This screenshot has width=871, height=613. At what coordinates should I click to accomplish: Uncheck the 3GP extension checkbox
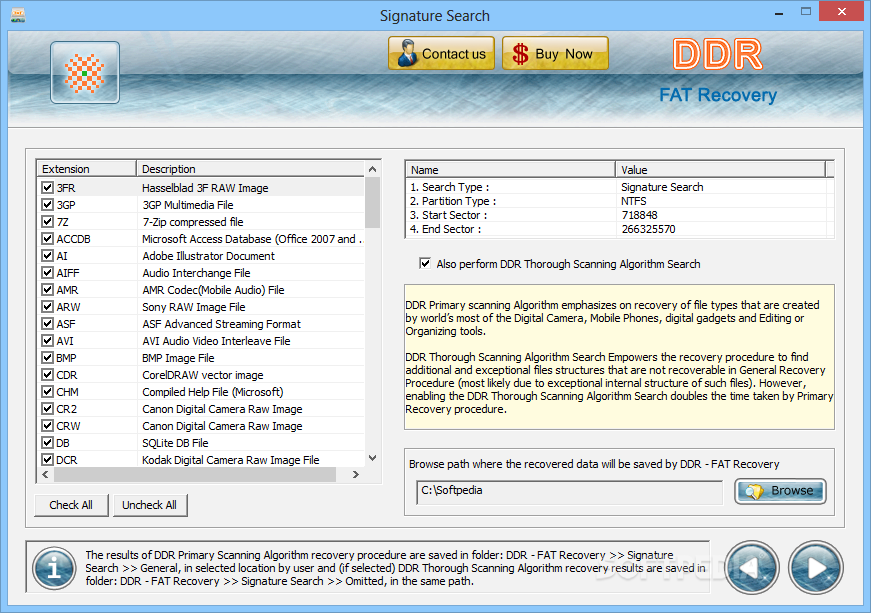point(48,205)
